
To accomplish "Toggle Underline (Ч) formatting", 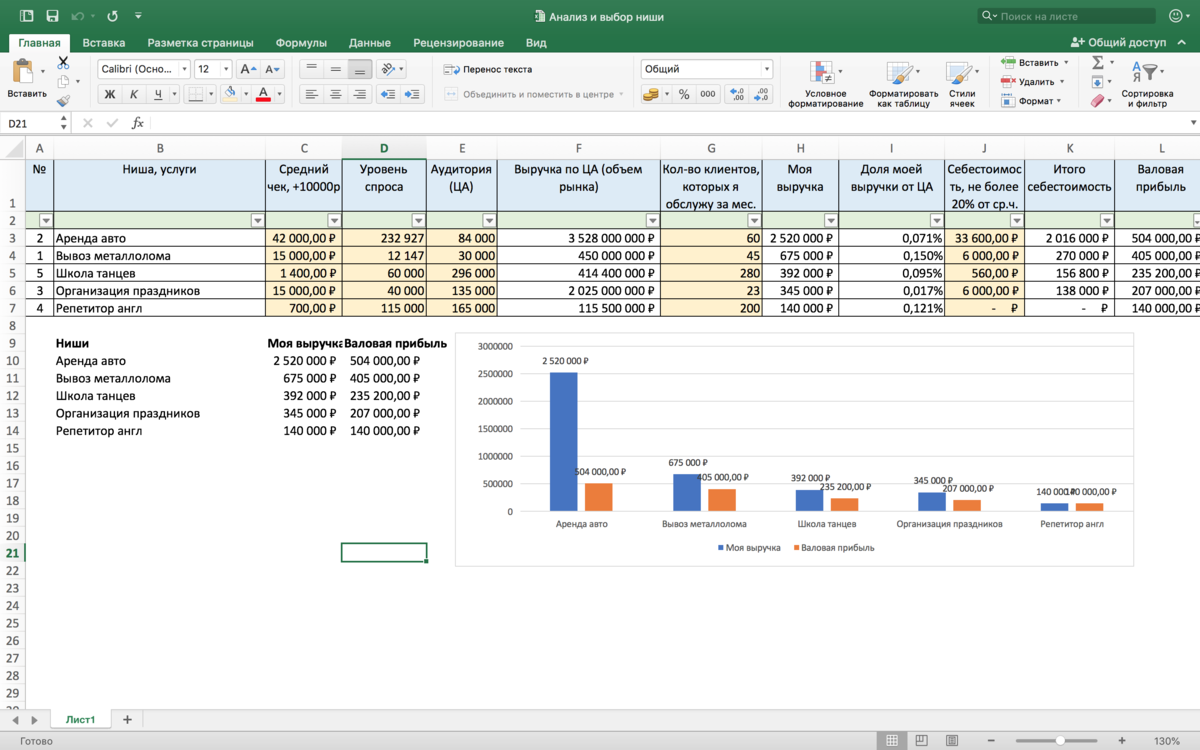I will point(159,94).
